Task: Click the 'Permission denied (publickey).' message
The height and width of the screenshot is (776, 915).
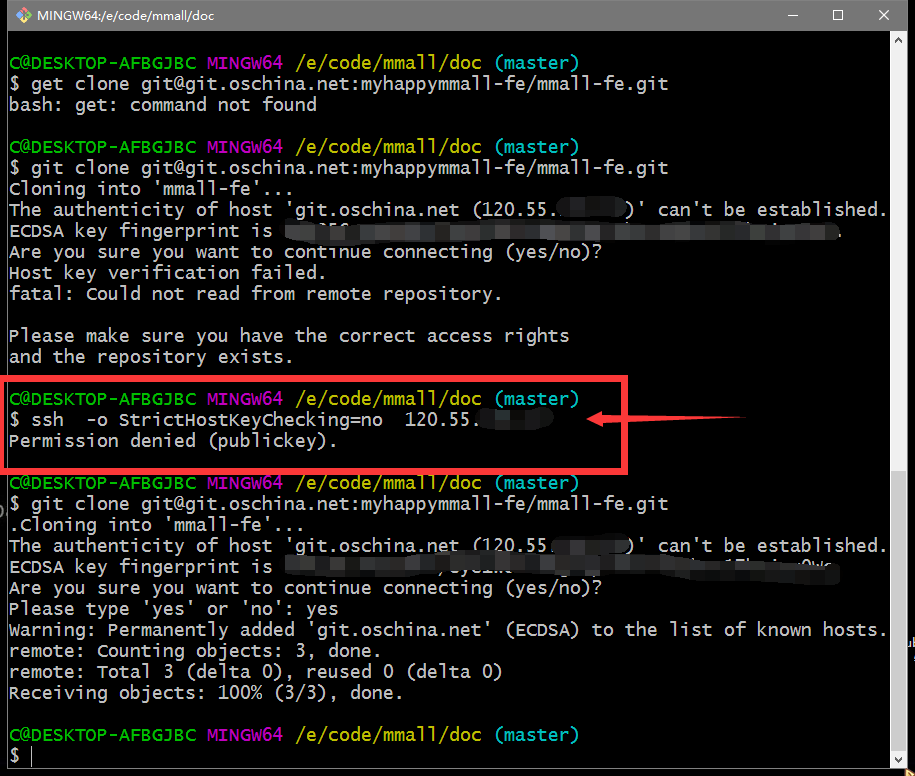Action: [173, 441]
